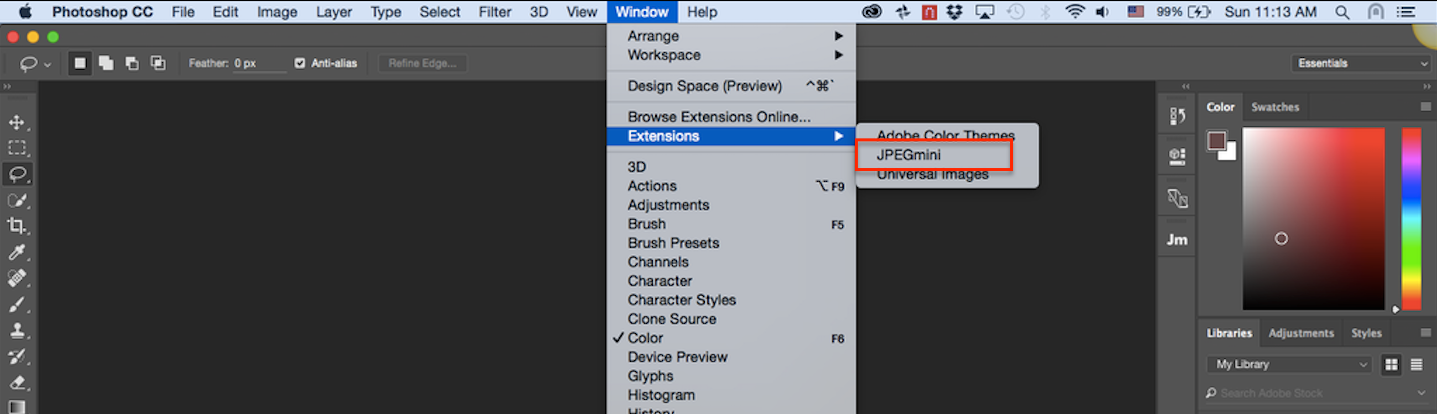
Task: Open the Layer menu
Action: point(334,12)
